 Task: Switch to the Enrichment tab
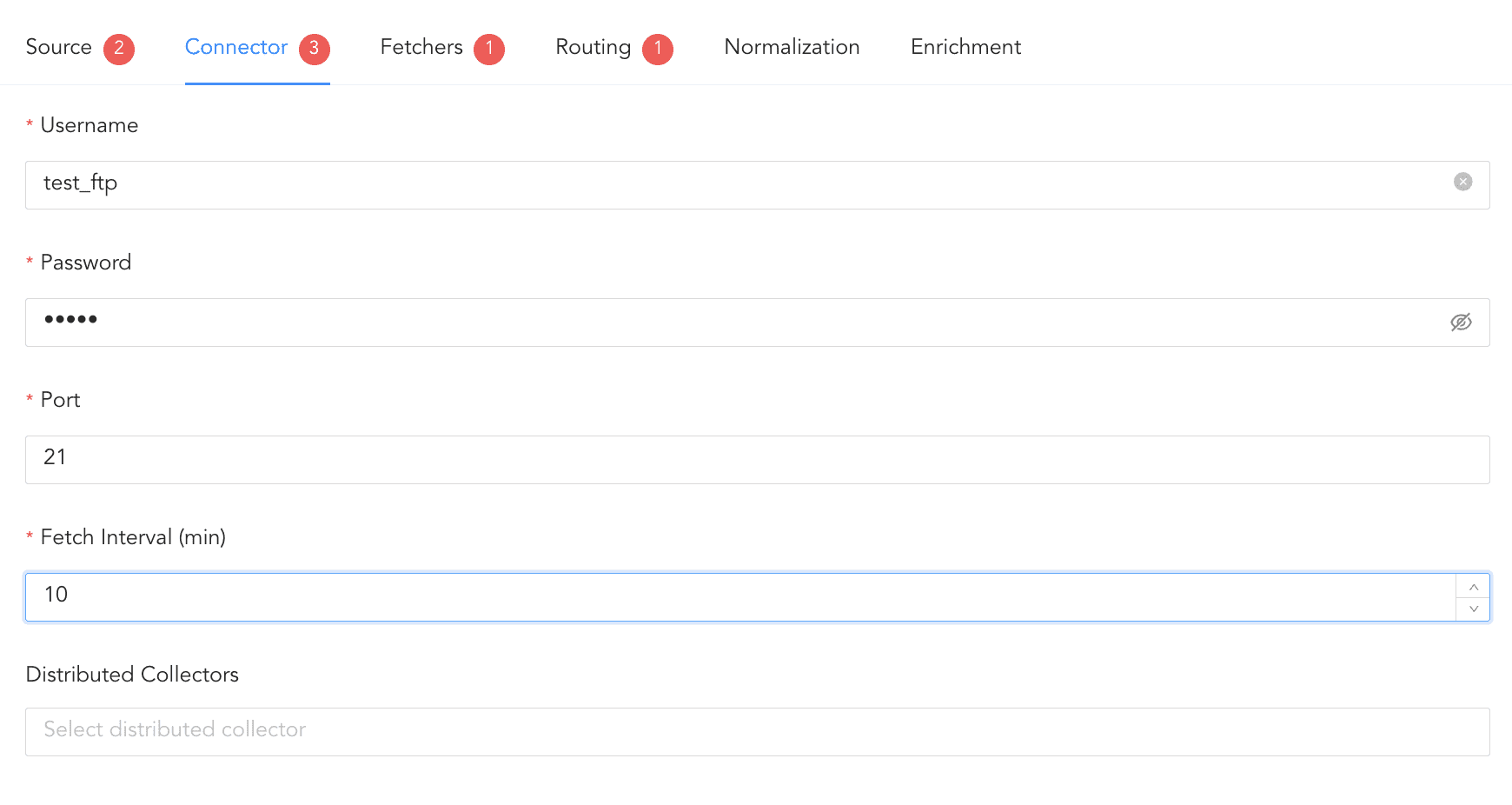(965, 47)
